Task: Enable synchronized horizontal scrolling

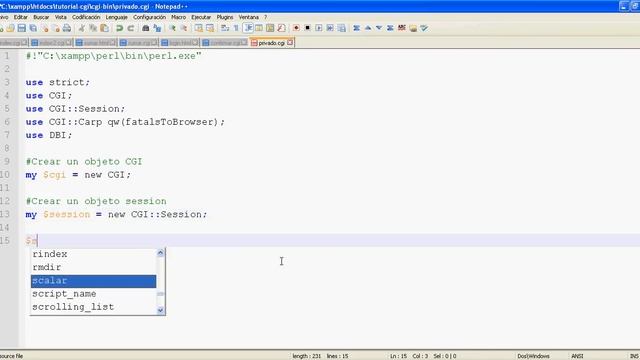Action: [x=210, y=28]
